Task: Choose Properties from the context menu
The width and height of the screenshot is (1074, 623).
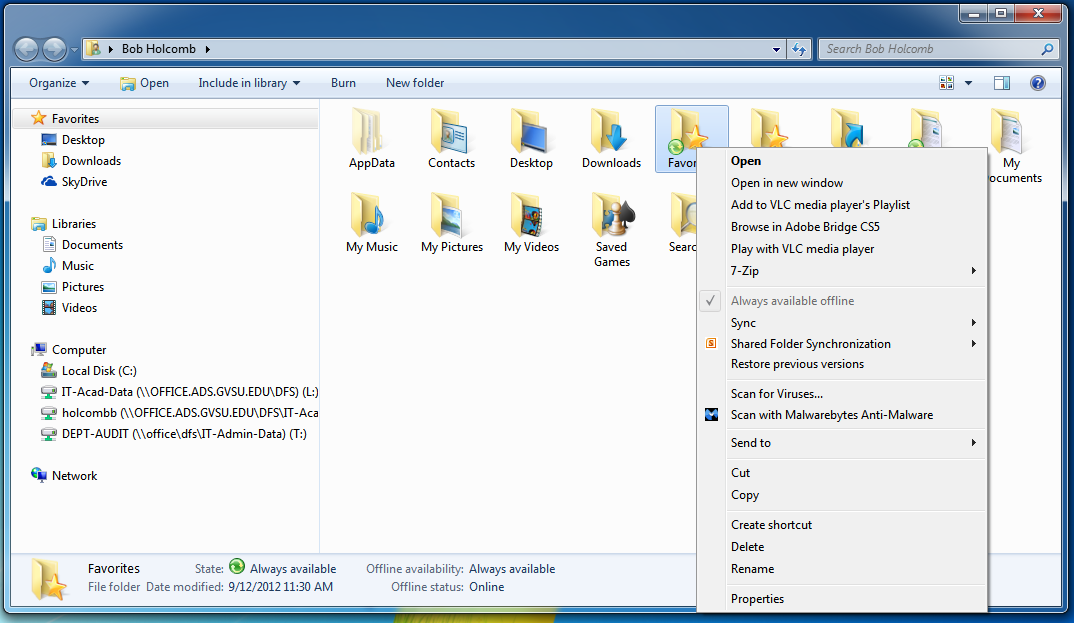Action: click(757, 599)
